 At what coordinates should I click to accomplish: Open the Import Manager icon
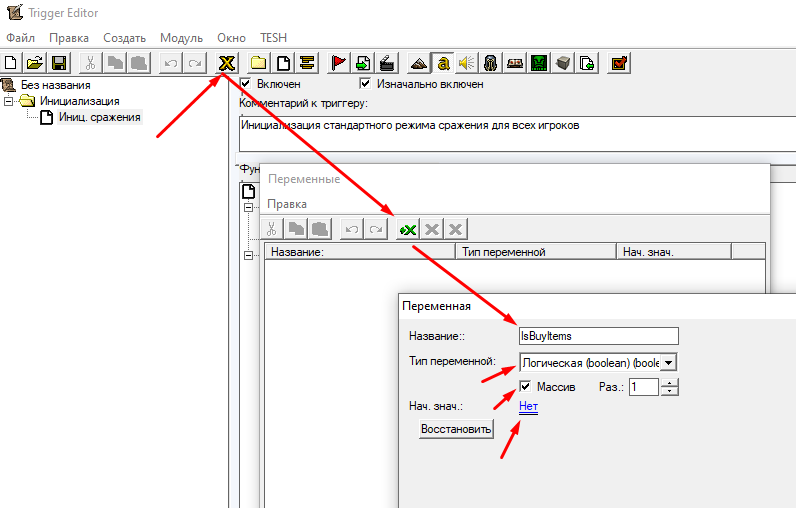[587, 63]
